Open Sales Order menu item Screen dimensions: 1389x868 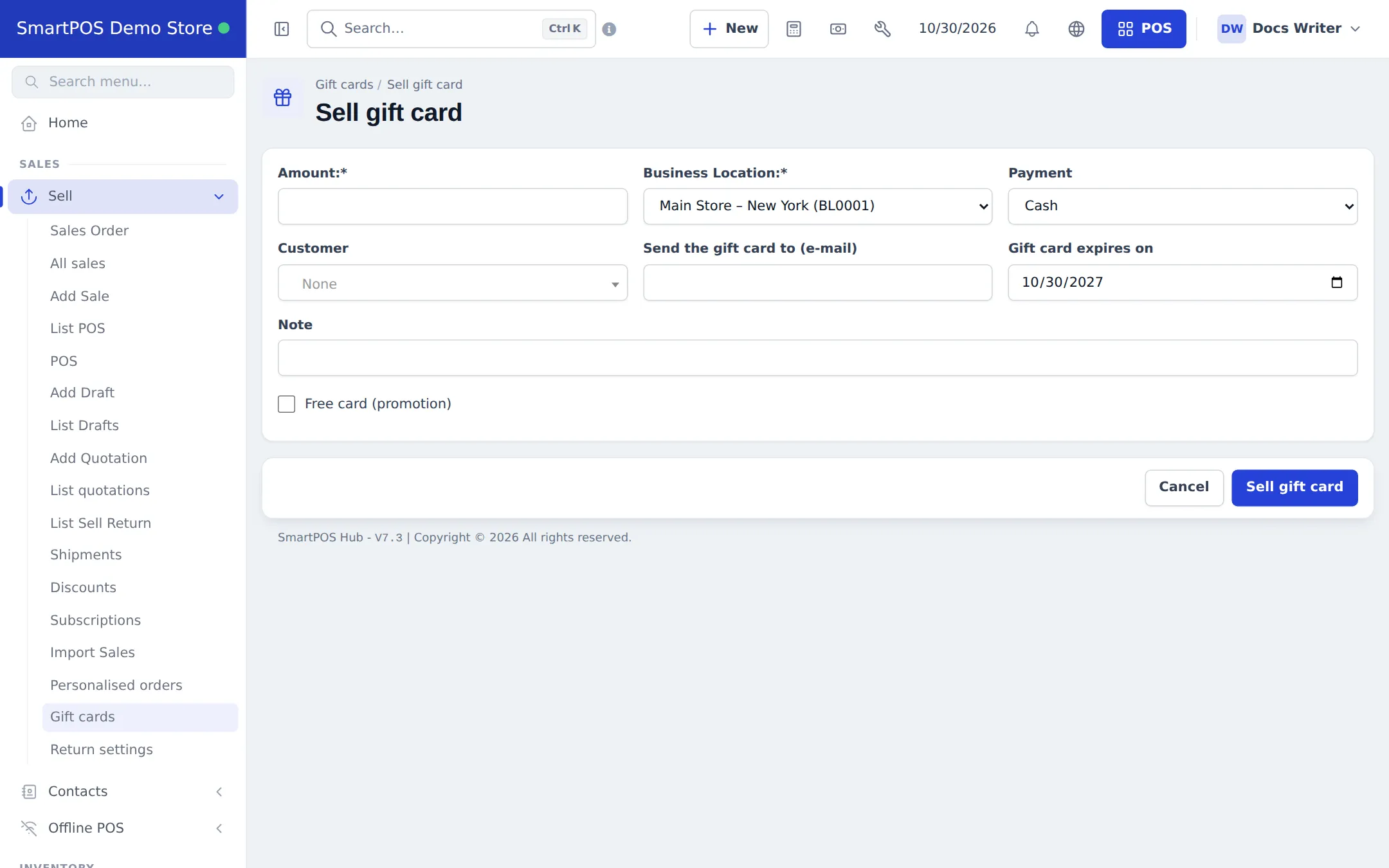(x=89, y=231)
